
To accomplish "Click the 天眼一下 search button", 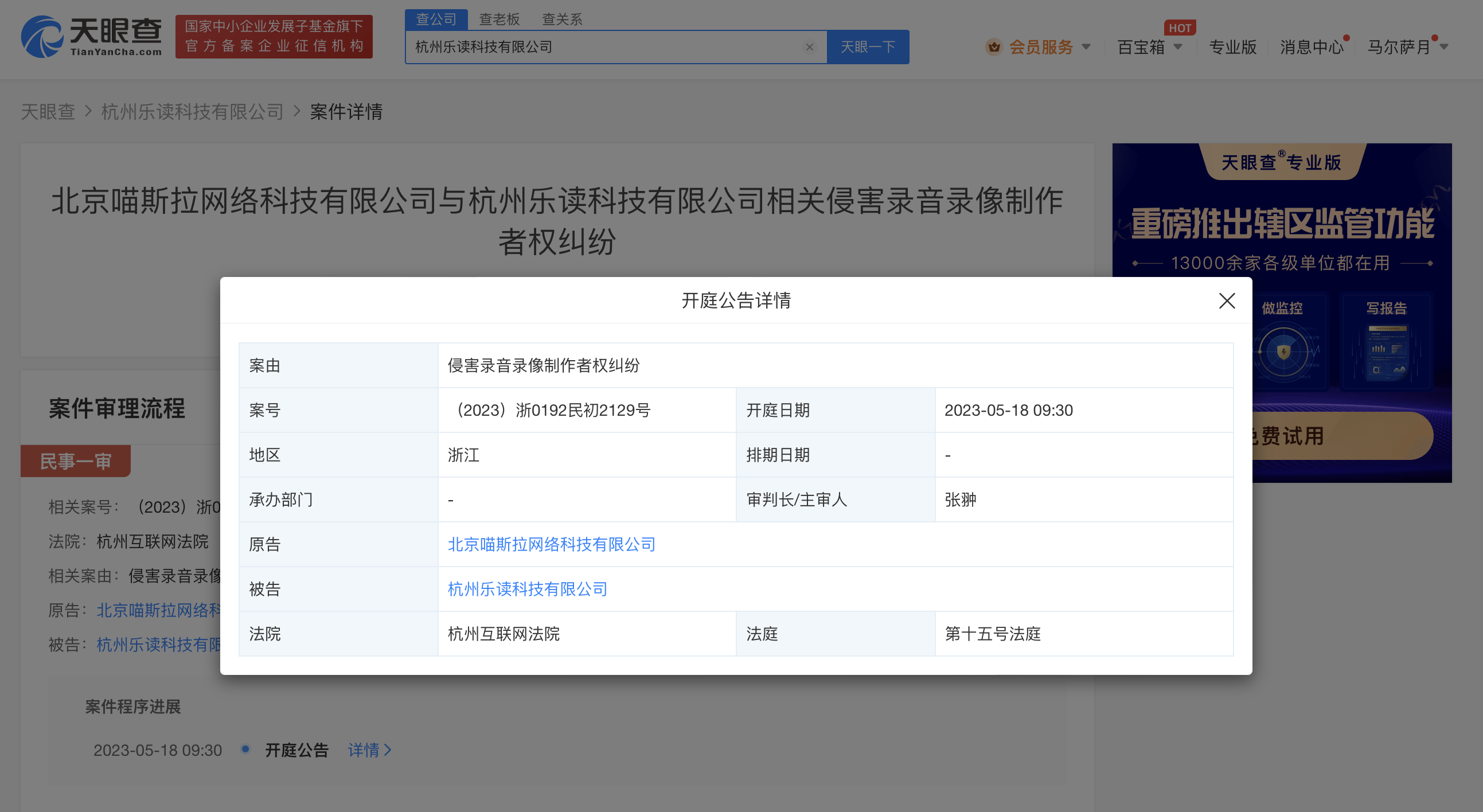I will tap(868, 47).
